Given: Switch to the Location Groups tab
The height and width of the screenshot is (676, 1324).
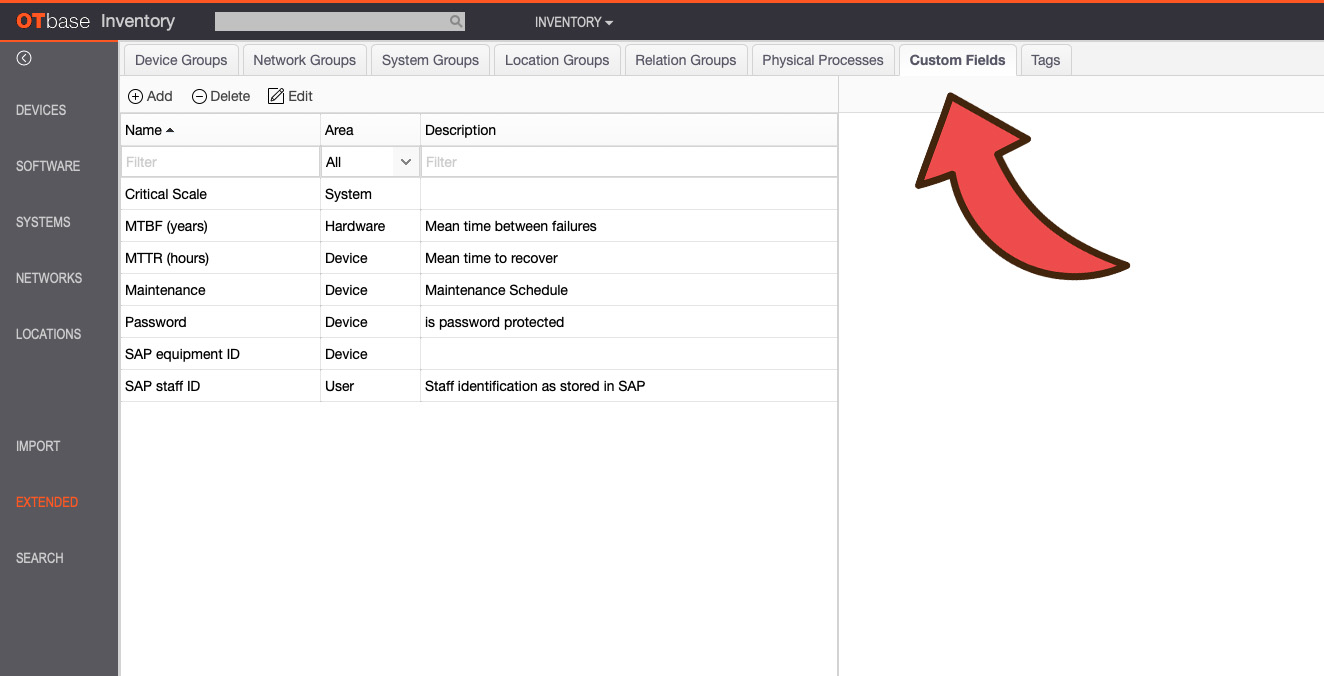Looking at the screenshot, I should pyautogui.click(x=557, y=60).
